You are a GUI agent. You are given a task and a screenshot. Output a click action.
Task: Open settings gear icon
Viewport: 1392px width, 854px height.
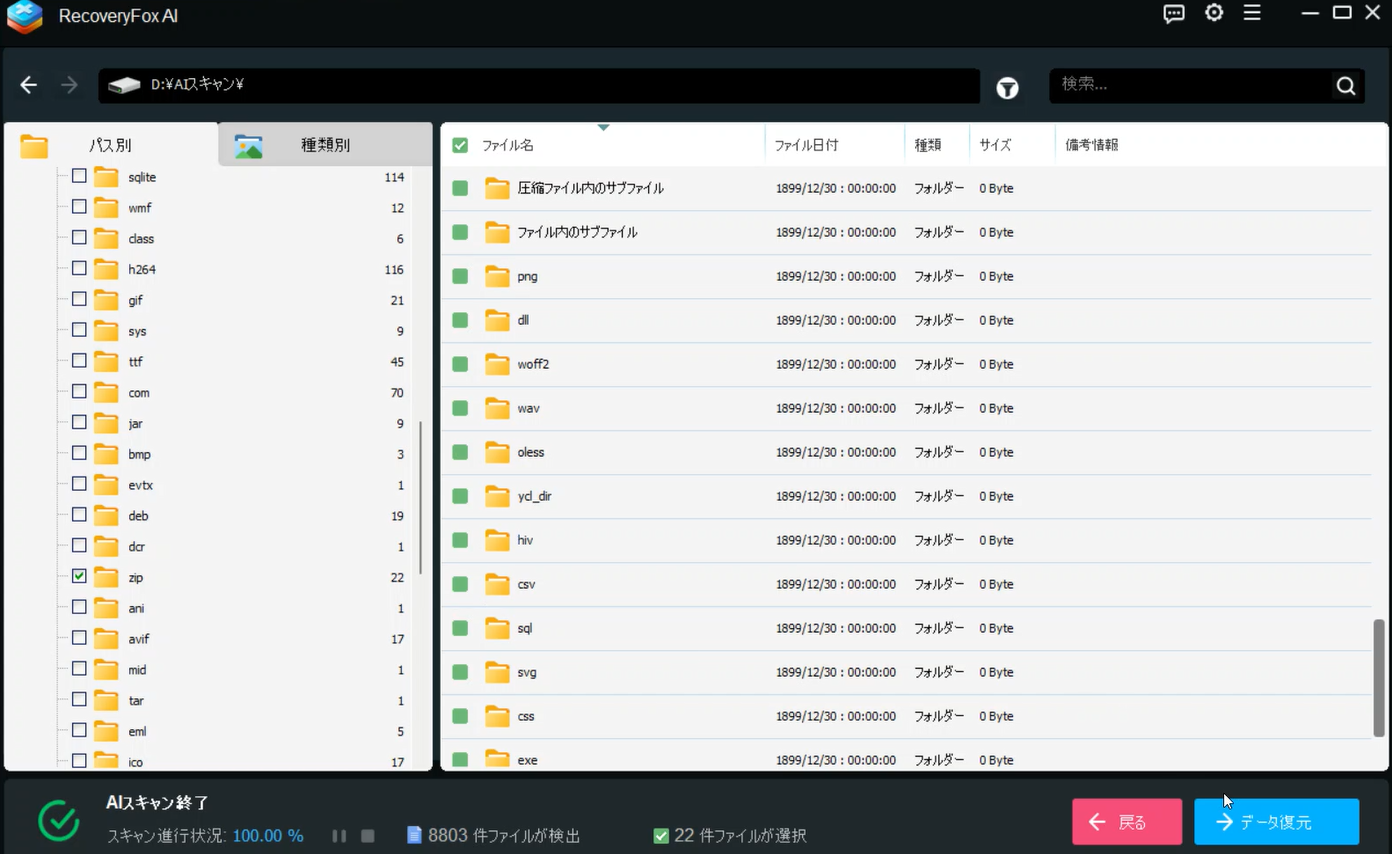1214,14
